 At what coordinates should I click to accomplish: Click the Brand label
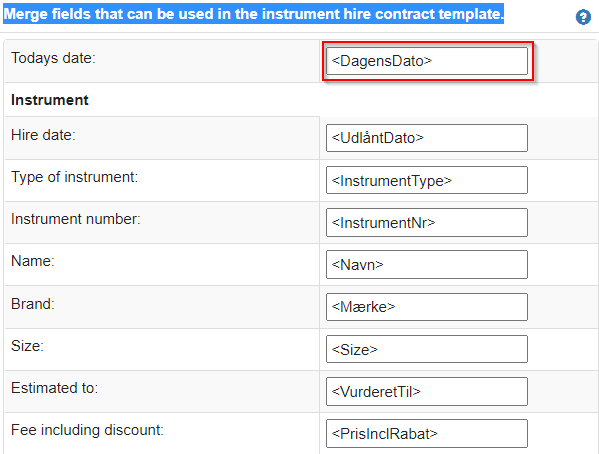coord(32,304)
